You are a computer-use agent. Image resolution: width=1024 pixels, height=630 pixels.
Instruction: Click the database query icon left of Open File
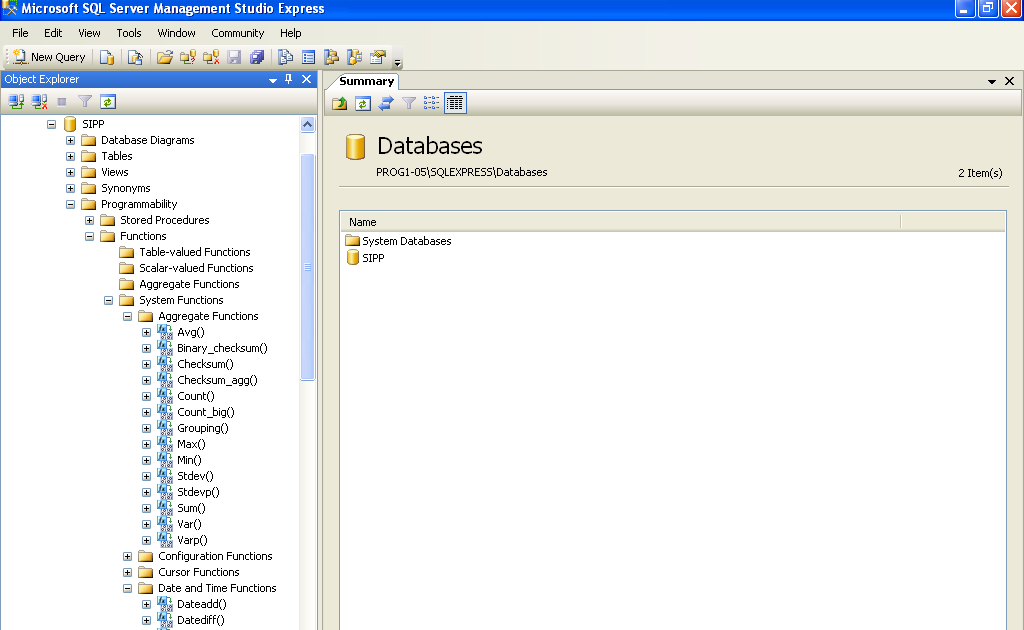(x=135, y=57)
